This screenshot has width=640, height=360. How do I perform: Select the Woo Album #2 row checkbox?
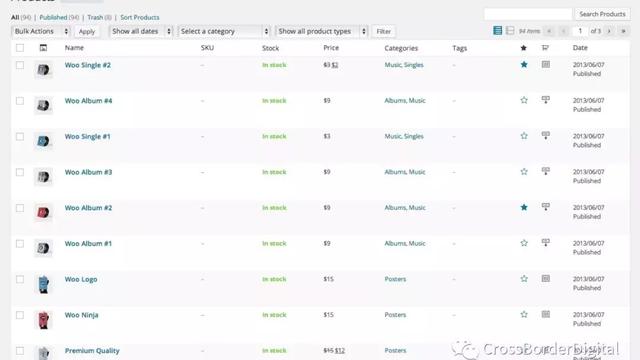point(20,208)
